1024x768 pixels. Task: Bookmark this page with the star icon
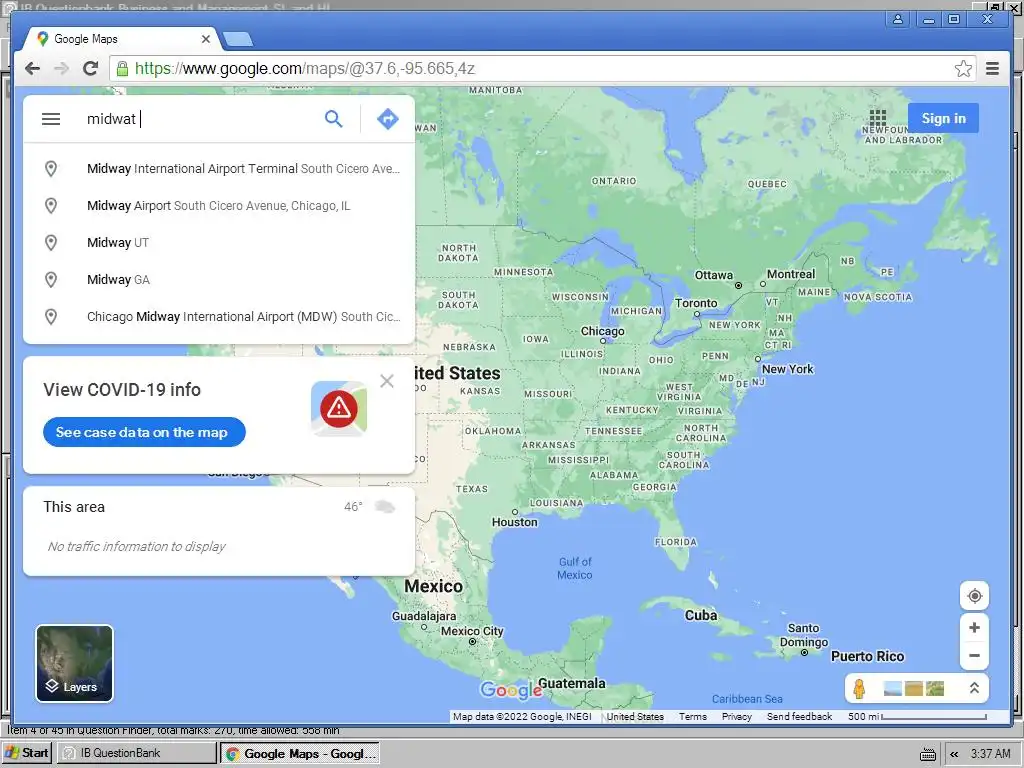963,69
